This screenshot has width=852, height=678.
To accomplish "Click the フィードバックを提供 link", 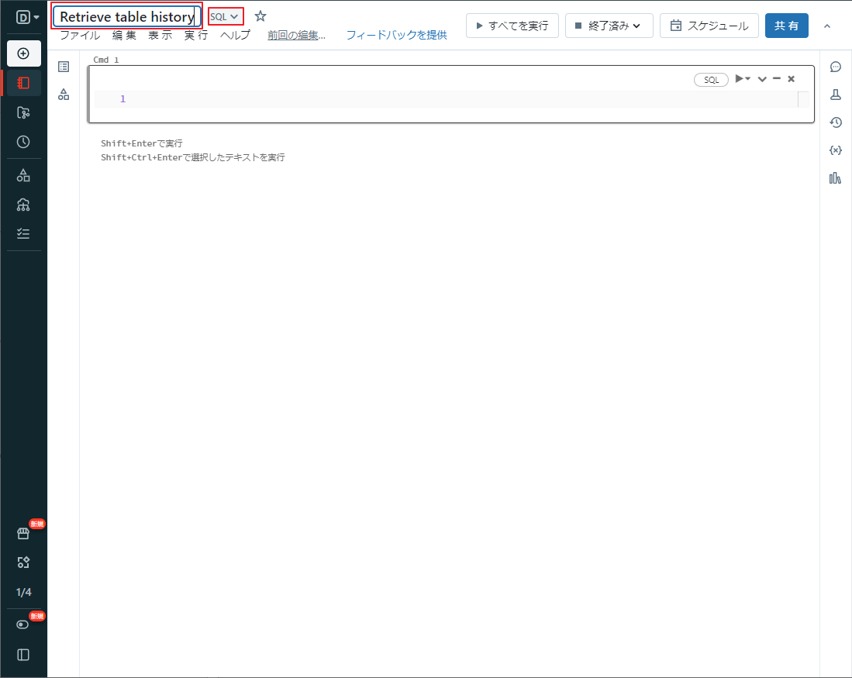I will tap(397, 35).
